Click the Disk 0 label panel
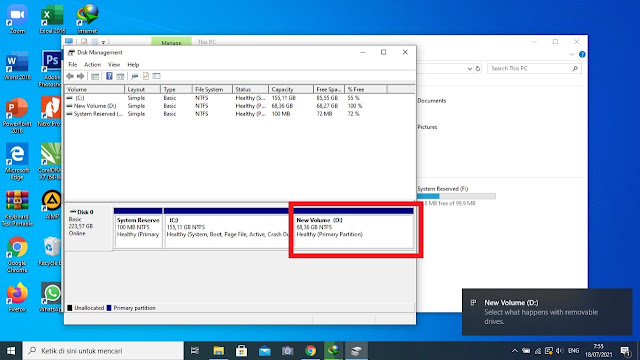 coord(89,227)
